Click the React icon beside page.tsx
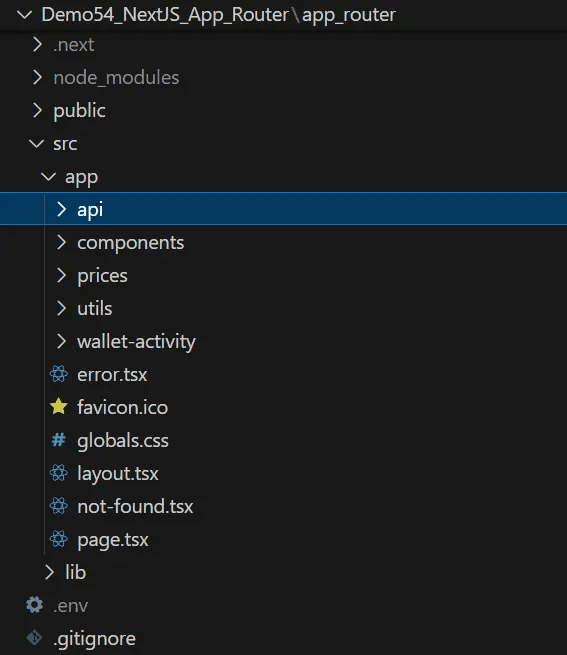567x655 pixels. 58,539
